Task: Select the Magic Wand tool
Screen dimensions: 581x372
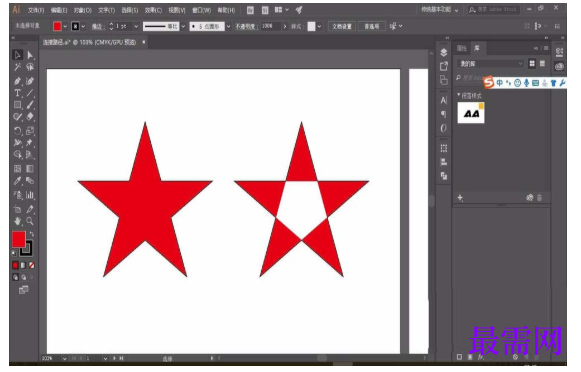Action: pyautogui.click(x=17, y=67)
